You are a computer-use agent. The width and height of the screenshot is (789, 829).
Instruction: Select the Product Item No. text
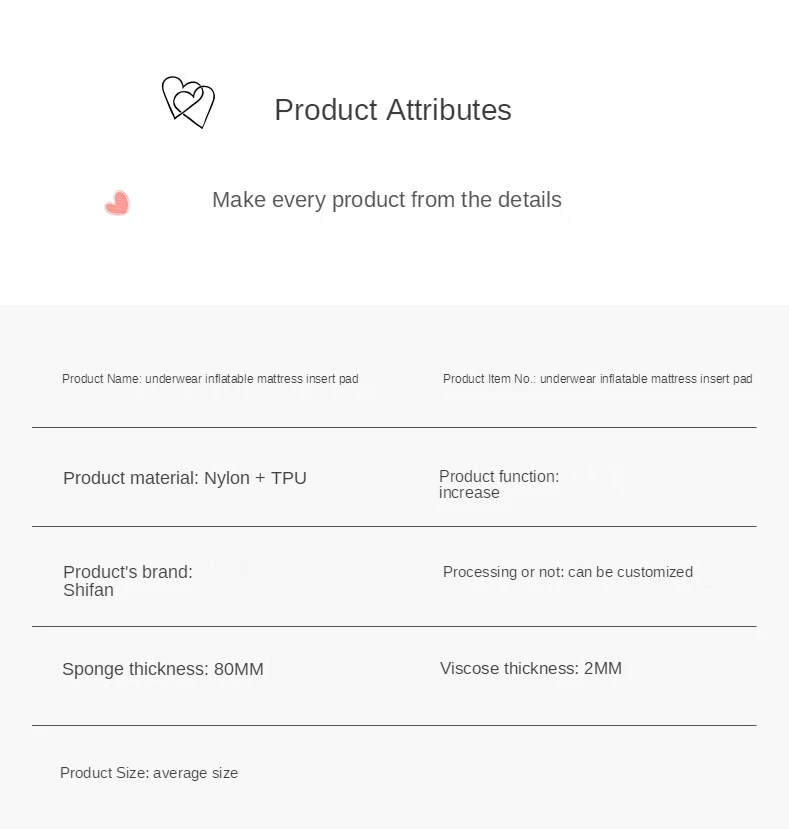[597, 379]
